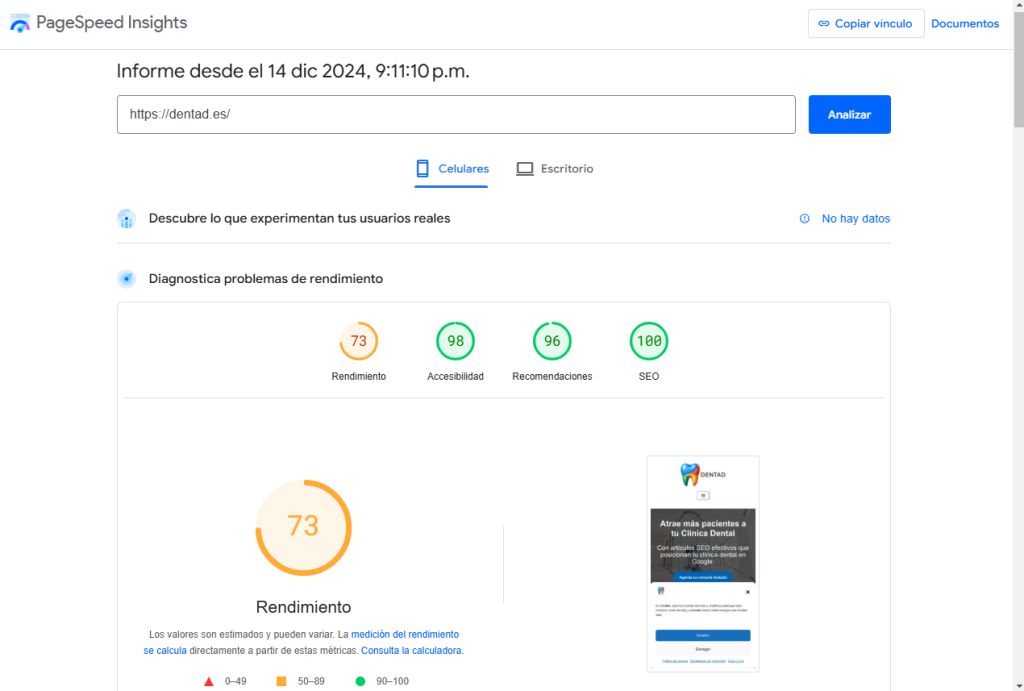Click the large 73 performance gauge
Screen dimensions: 1024x691
(303, 526)
